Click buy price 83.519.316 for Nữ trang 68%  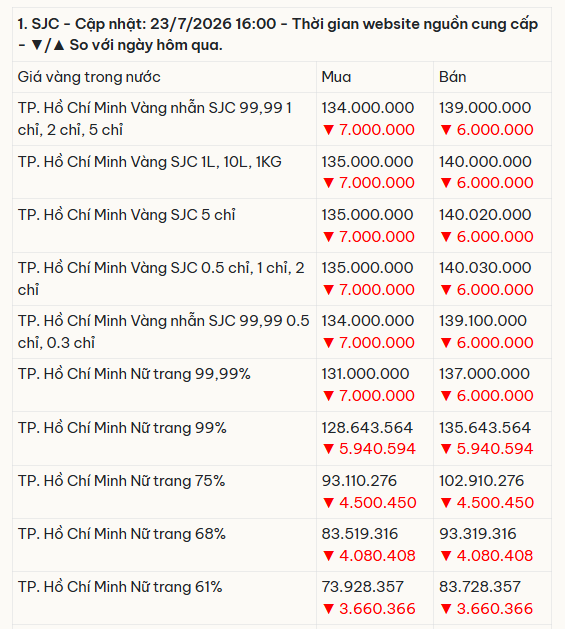click(x=360, y=534)
